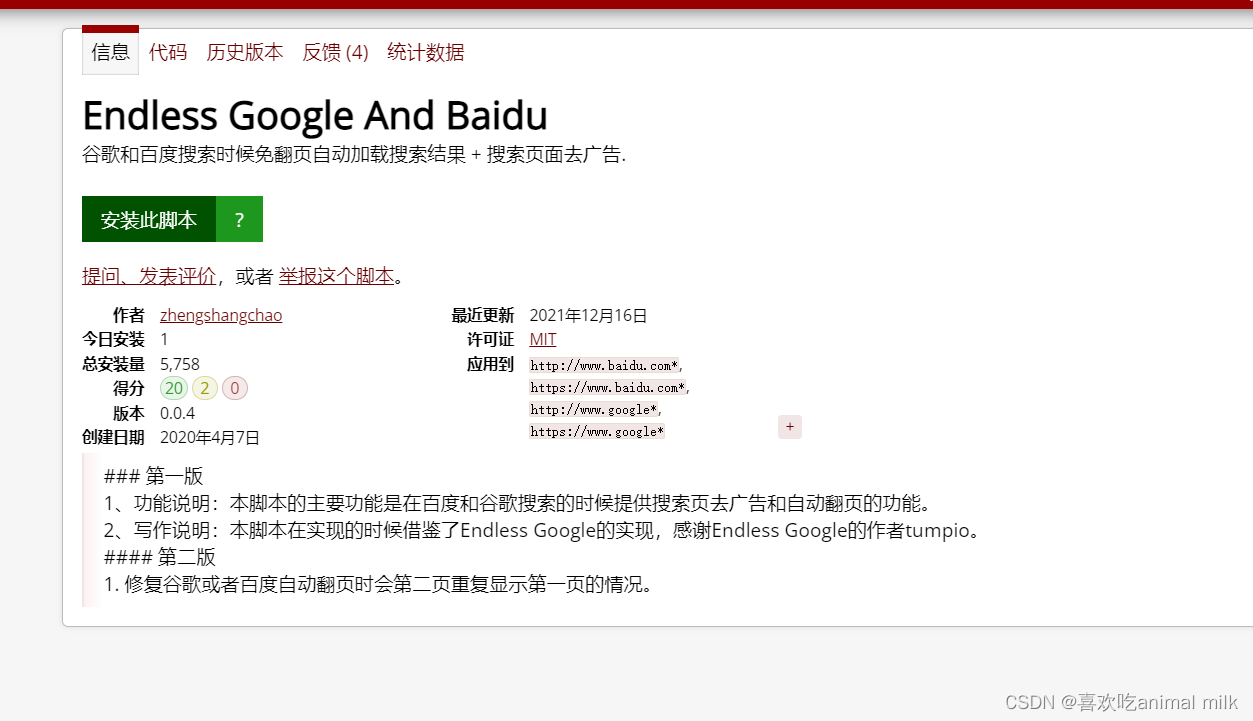Image resolution: width=1253 pixels, height=721 pixels.
Task: Click the 举报这个脚本 report link
Action: (x=337, y=276)
